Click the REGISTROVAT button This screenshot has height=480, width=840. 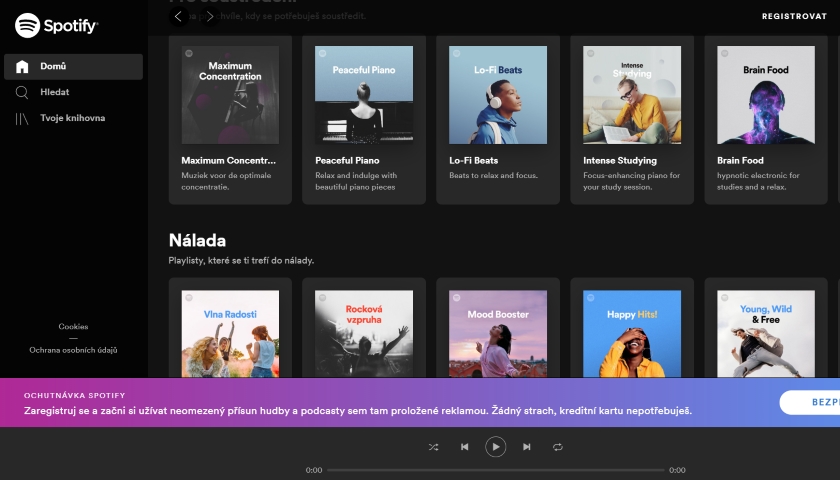[x=794, y=17]
